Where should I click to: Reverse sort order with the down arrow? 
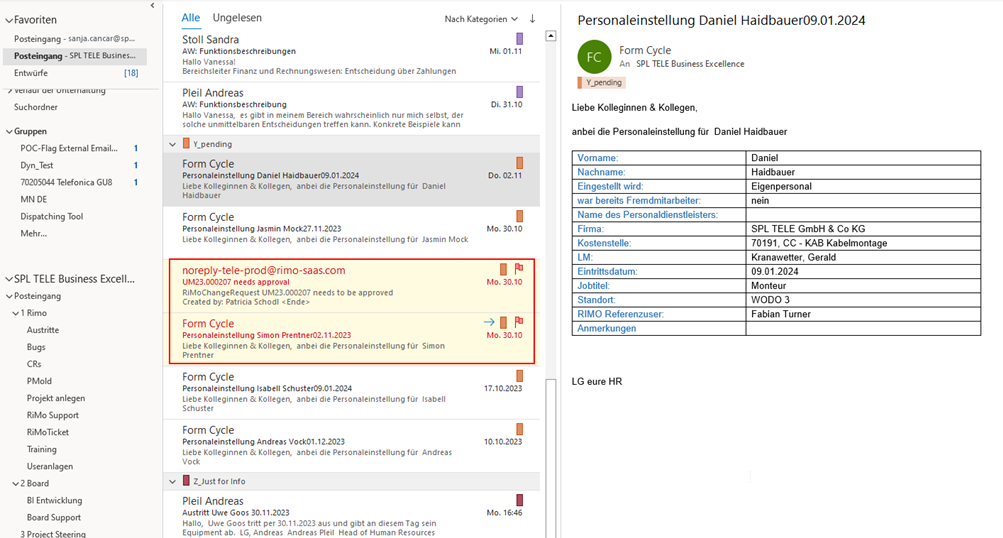pyautogui.click(x=532, y=19)
